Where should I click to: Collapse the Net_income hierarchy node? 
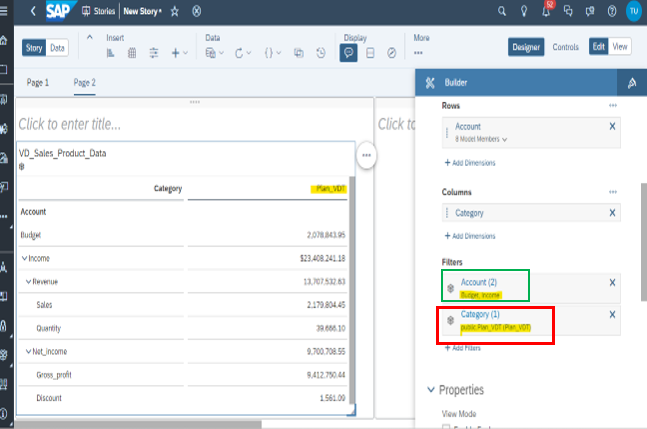pos(30,351)
